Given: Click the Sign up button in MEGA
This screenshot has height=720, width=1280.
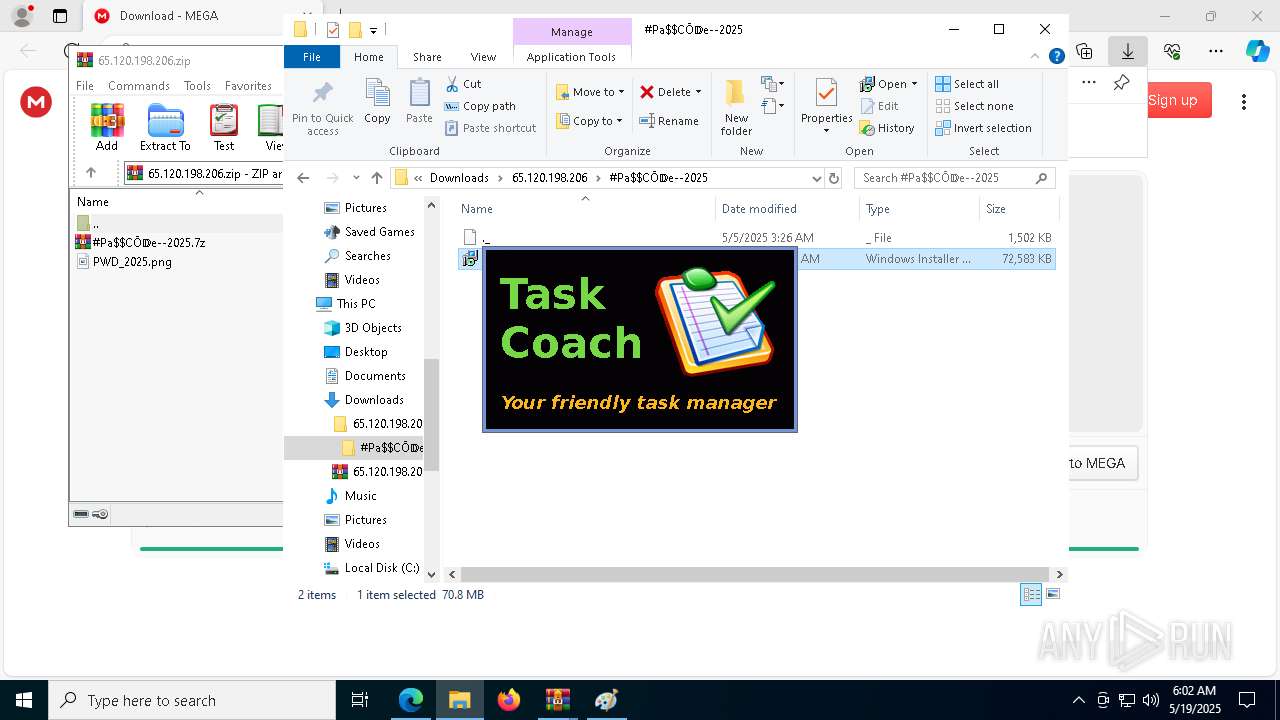Looking at the screenshot, I should [1172, 100].
